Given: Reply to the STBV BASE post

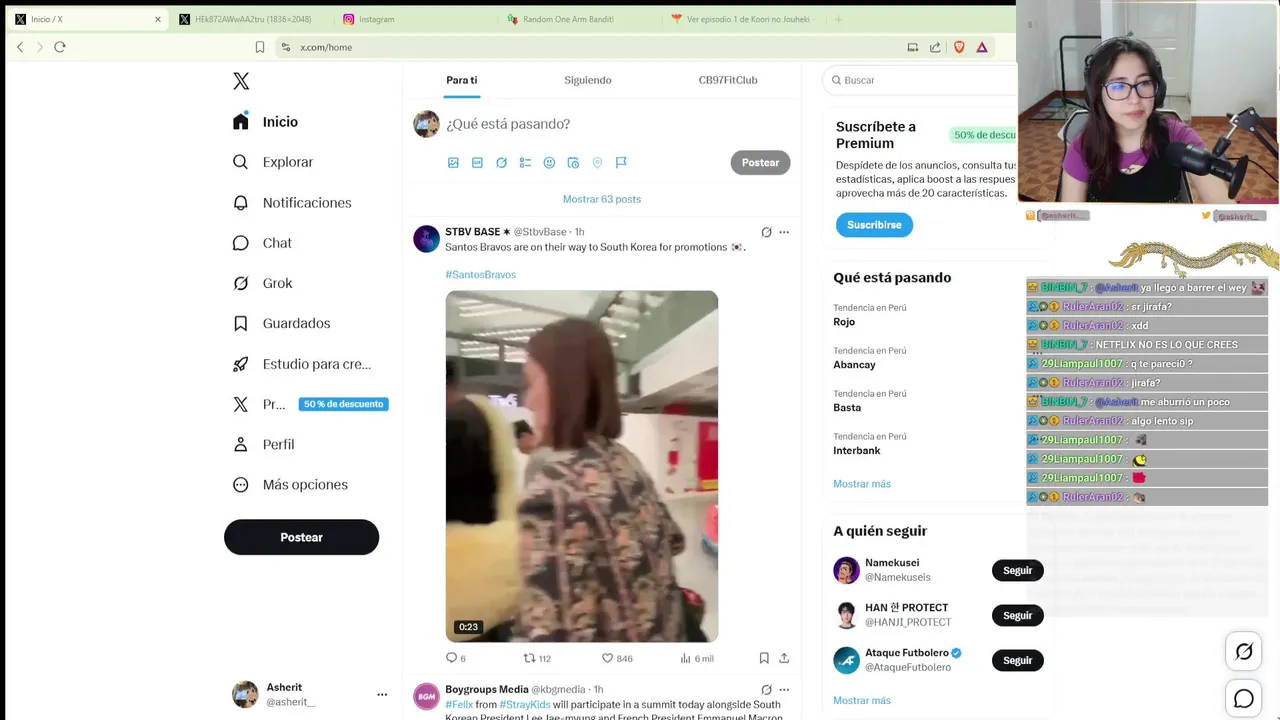Looking at the screenshot, I should pos(455,658).
